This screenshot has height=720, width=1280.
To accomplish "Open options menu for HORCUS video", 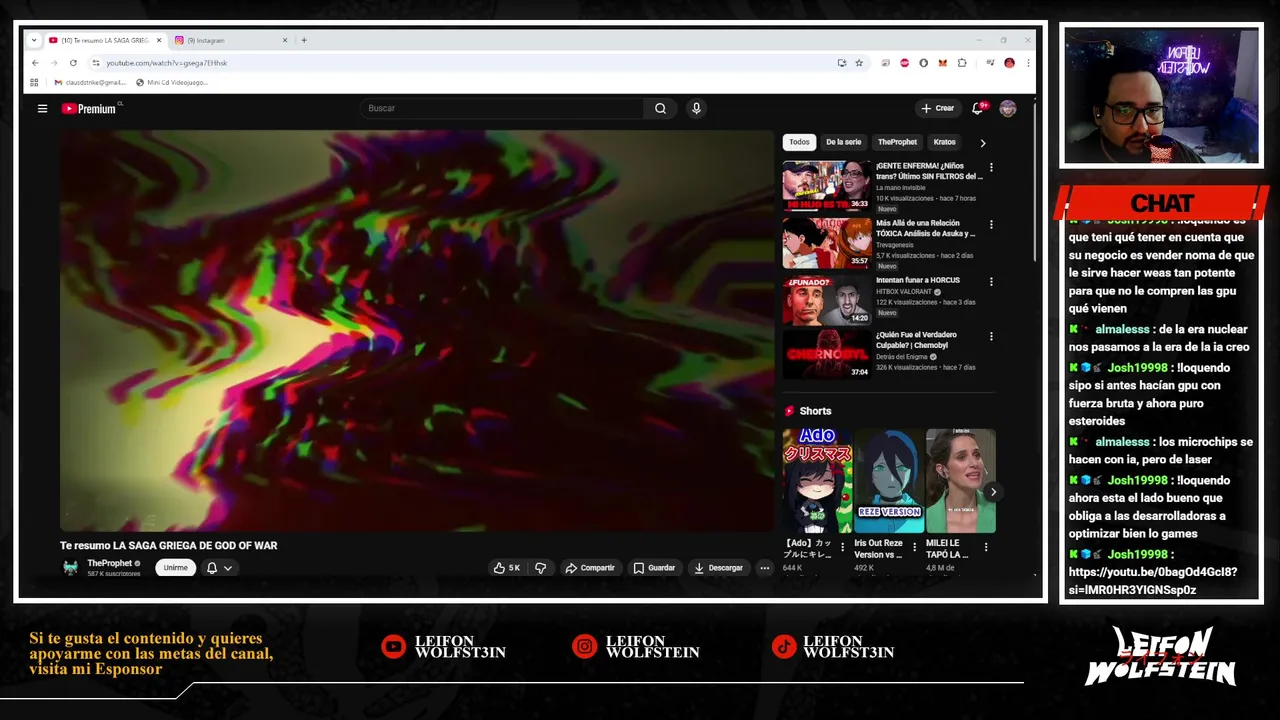I will (x=991, y=282).
